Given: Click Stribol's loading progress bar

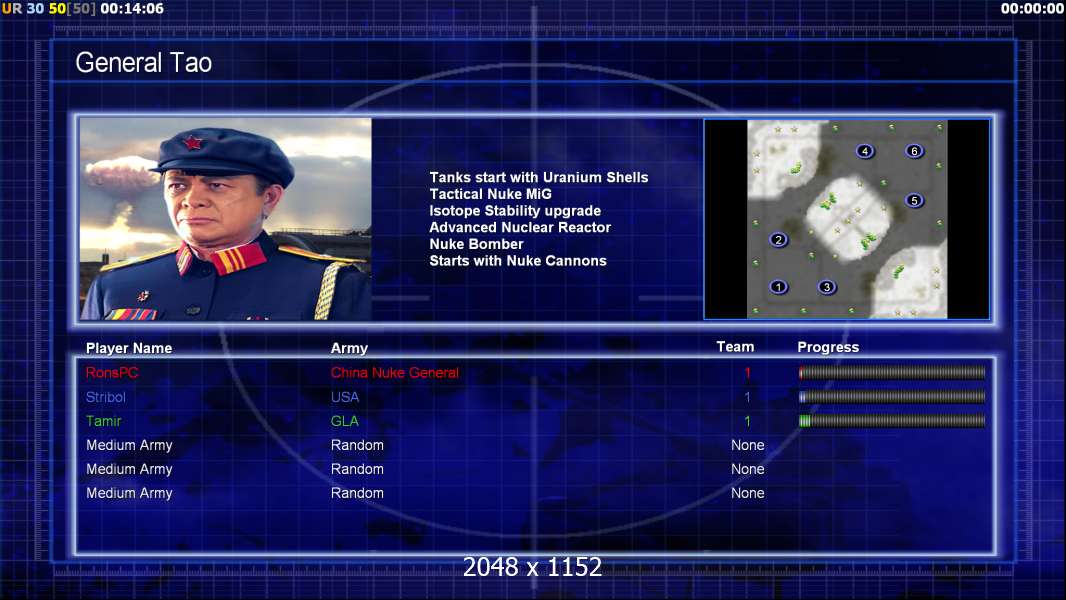Looking at the screenshot, I should (x=892, y=397).
